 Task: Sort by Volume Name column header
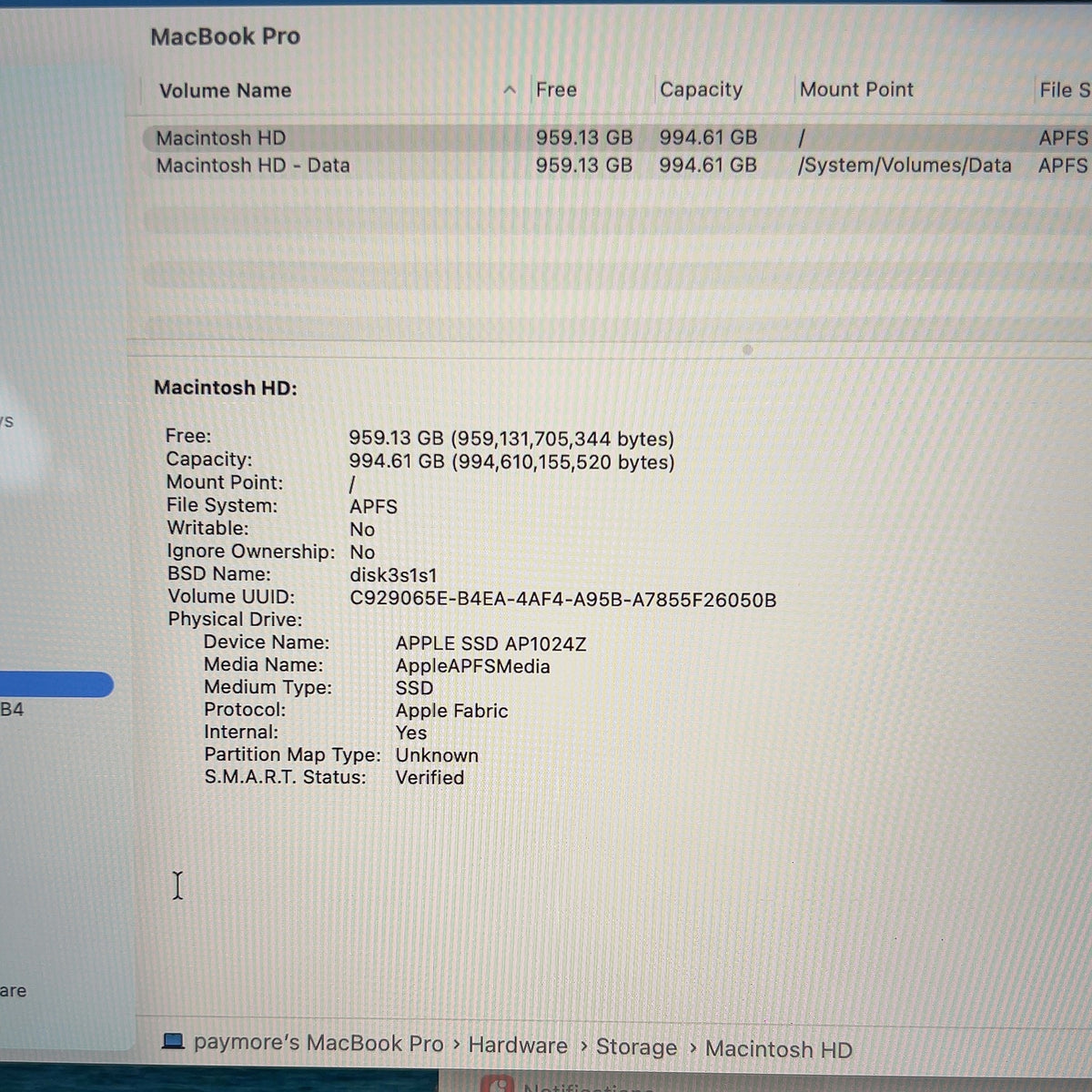point(225,90)
